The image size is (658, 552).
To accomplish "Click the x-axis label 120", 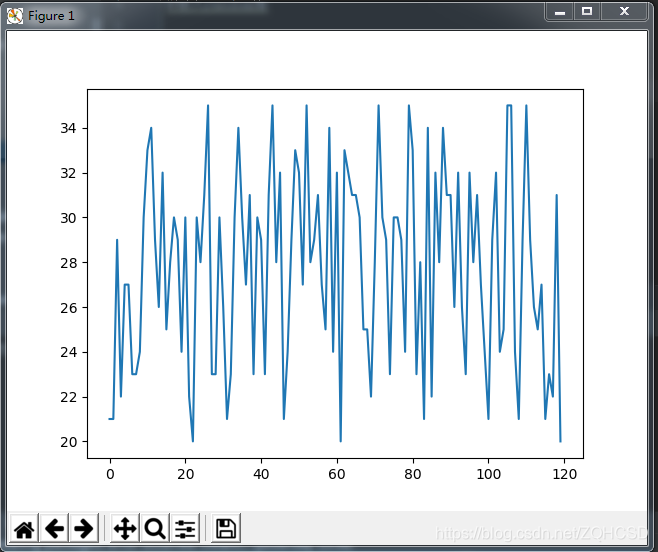I will [564, 474].
